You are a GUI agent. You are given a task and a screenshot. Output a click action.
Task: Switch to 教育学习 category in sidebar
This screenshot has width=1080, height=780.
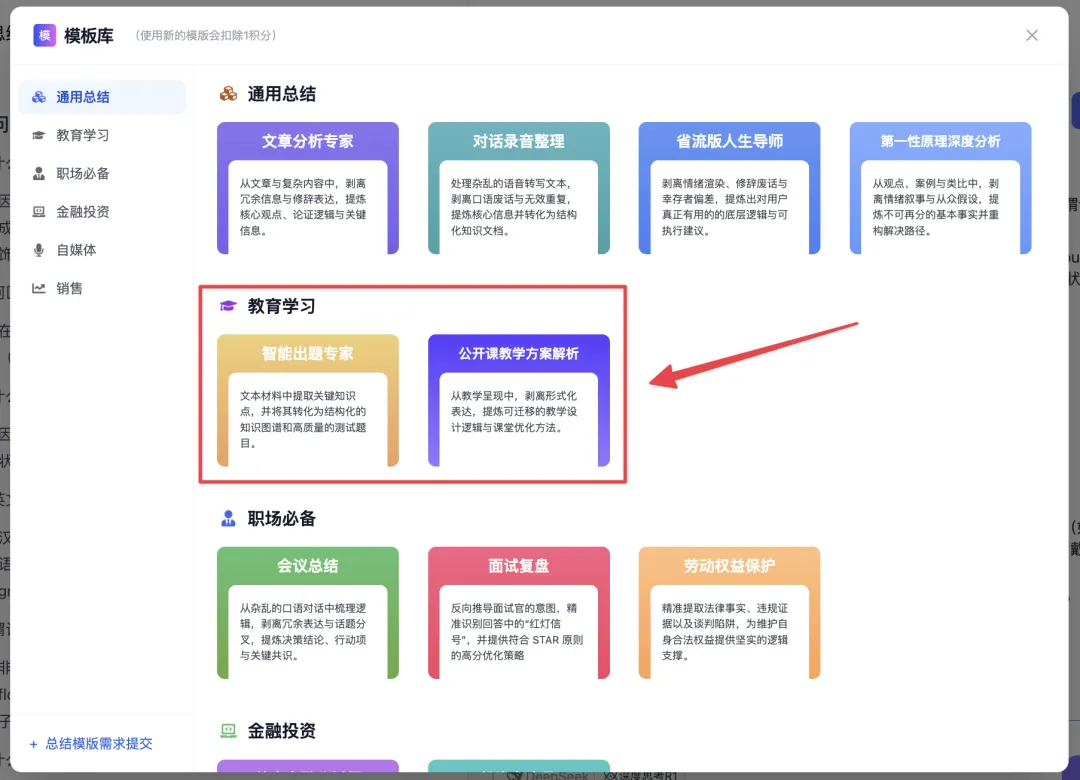click(102, 135)
